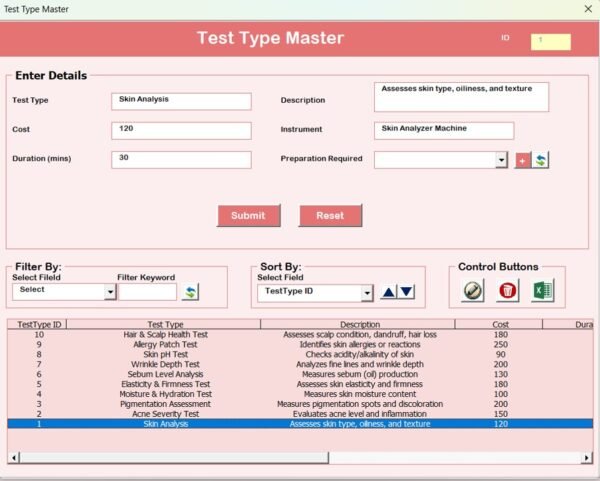Click description 'Measures sebum (oil) production'
The height and width of the screenshot is (481, 600).
360,374
